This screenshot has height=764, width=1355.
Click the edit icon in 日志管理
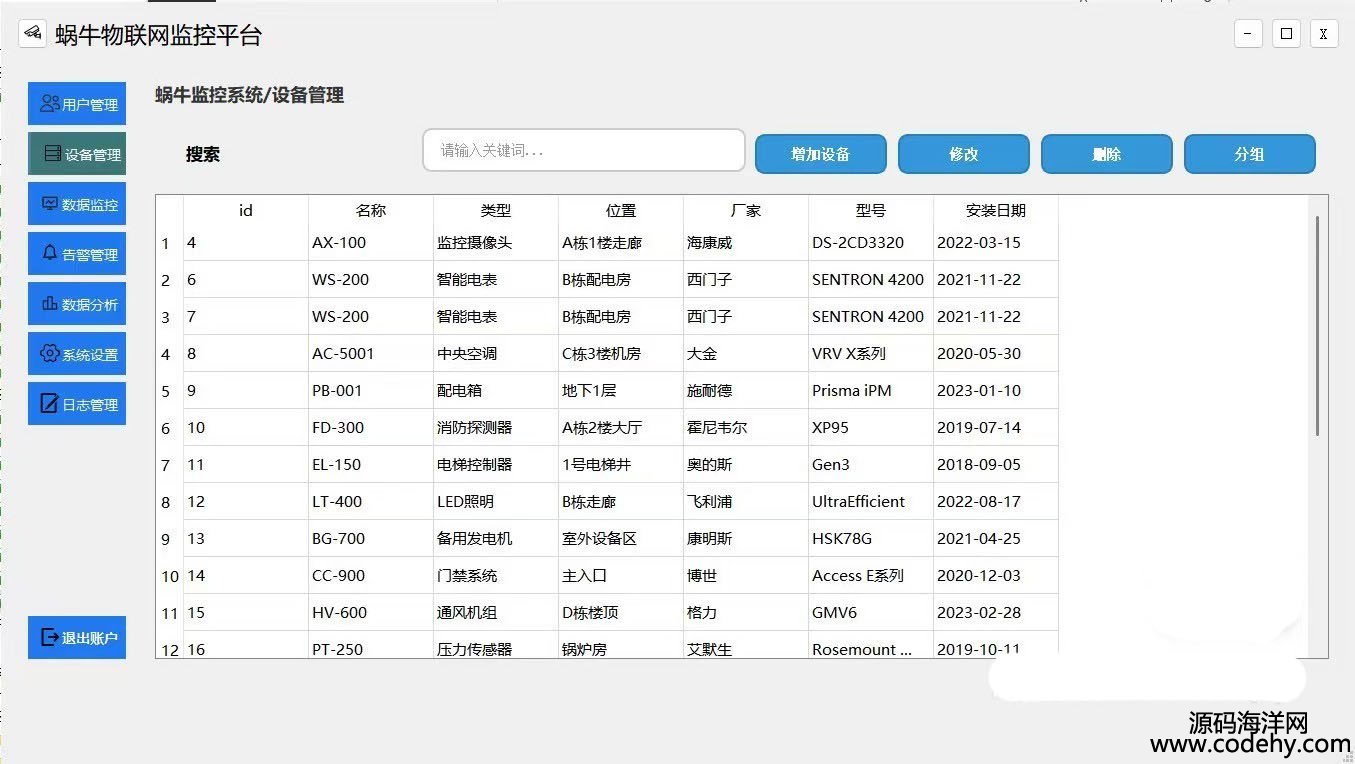[49, 404]
